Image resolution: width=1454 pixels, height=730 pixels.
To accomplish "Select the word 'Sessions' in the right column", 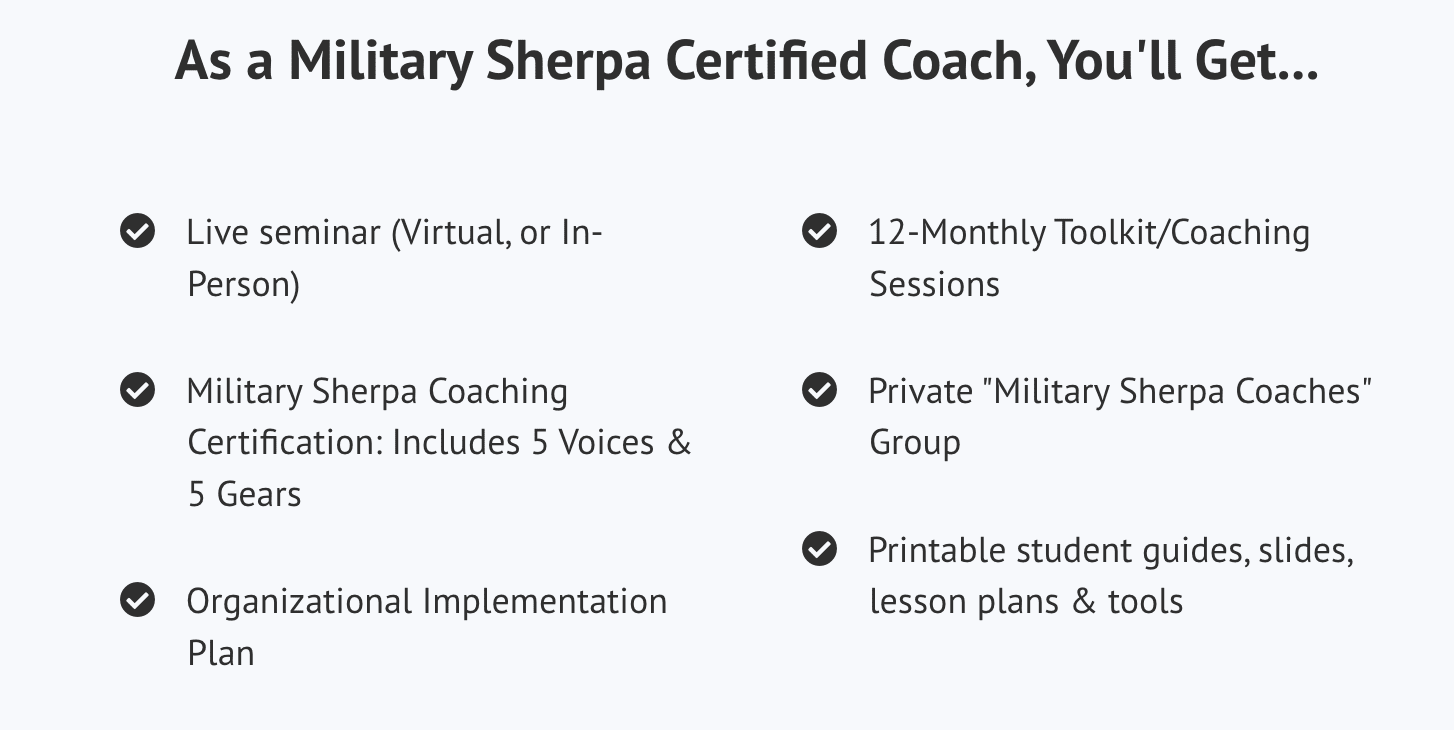I will [x=934, y=285].
